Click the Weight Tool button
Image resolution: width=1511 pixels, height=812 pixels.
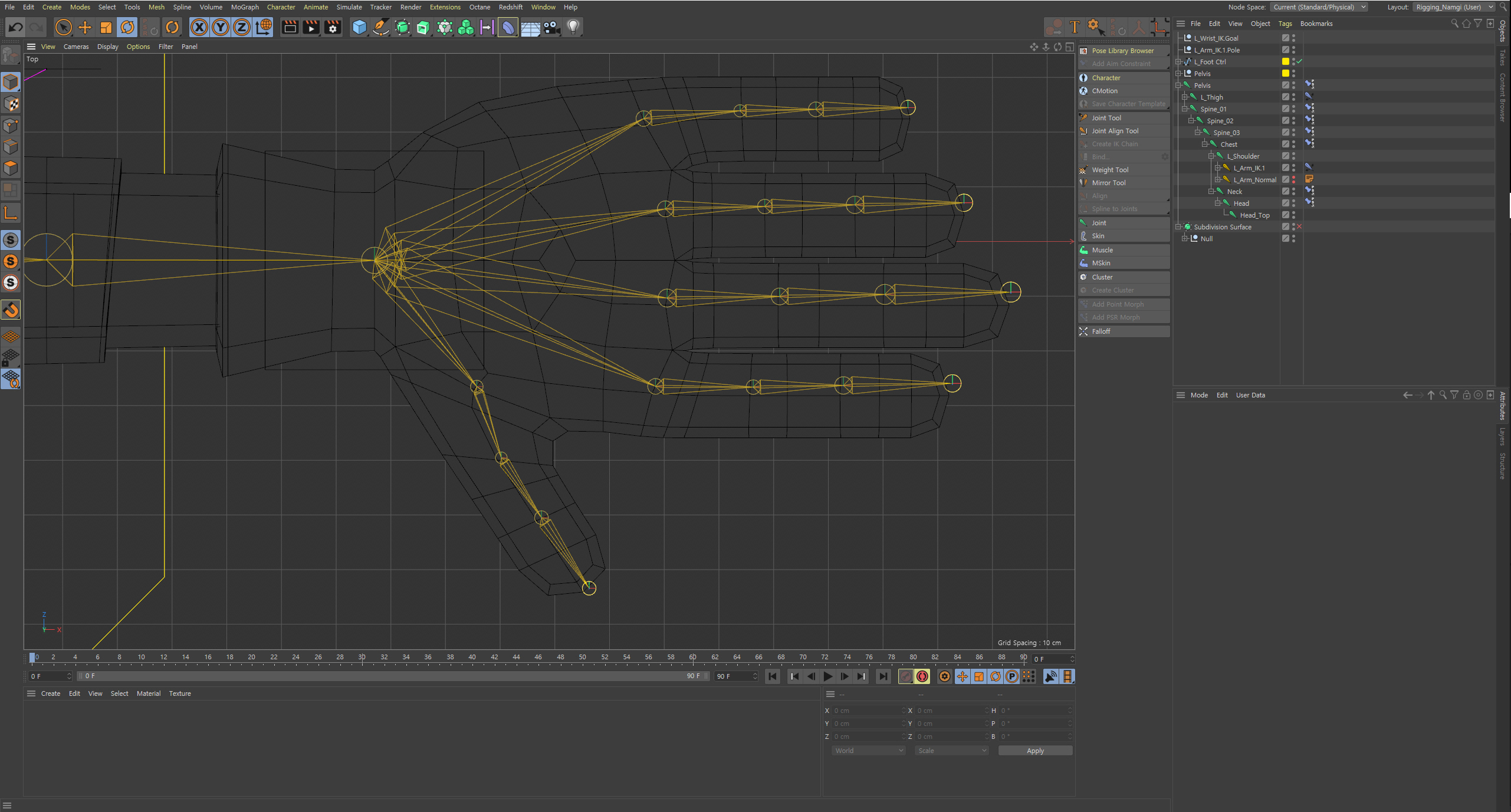tap(1124, 170)
